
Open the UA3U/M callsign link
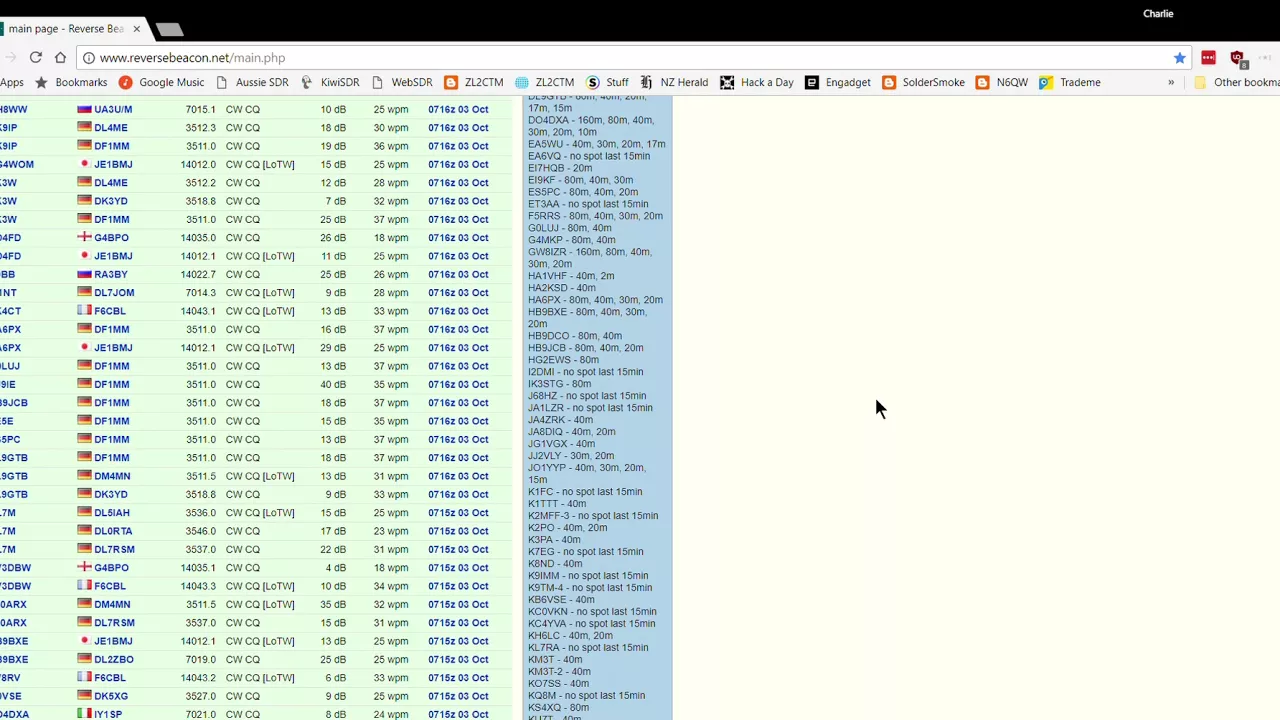[113, 109]
